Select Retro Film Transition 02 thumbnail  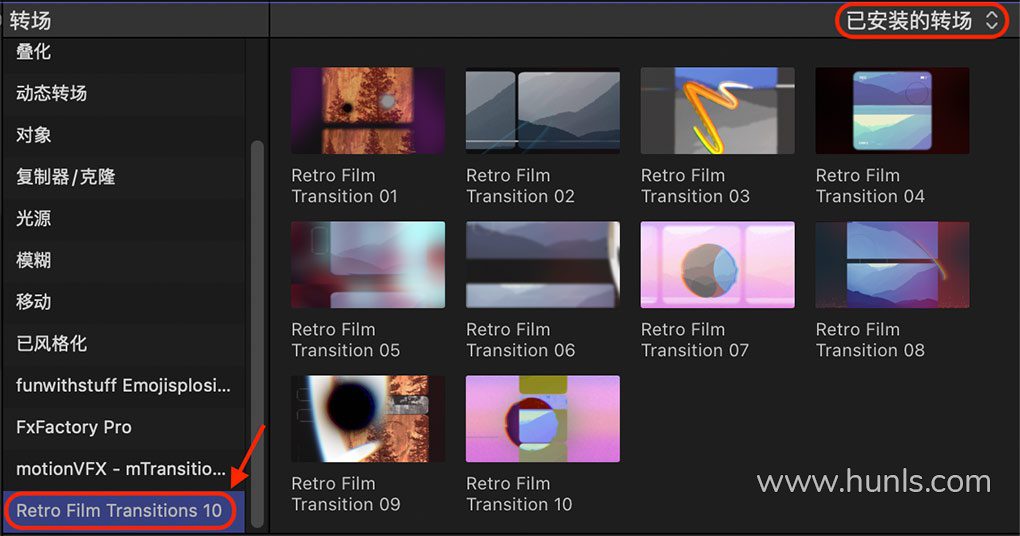(x=542, y=110)
